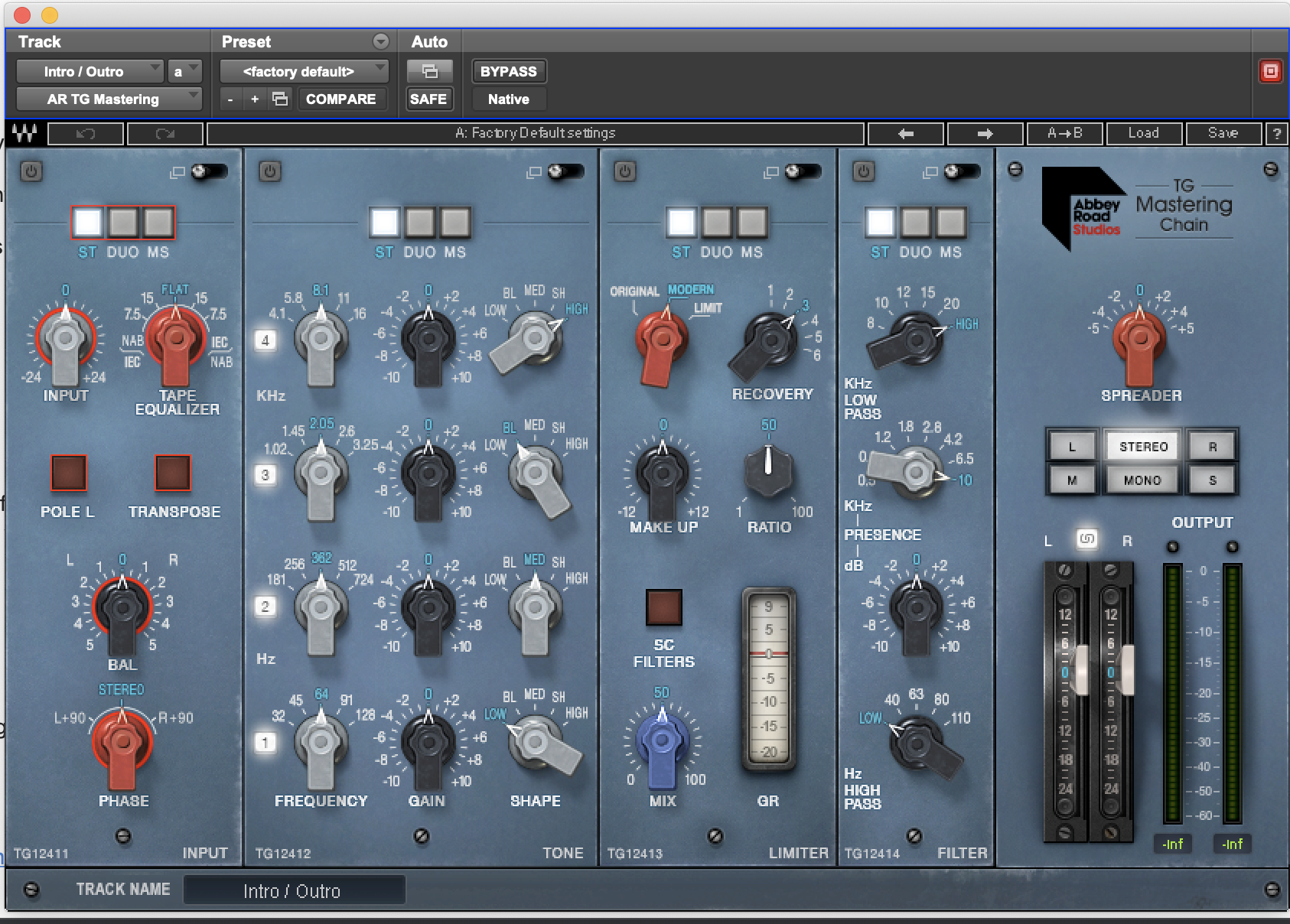Image resolution: width=1290 pixels, height=924 pixels.
Task: Flip the INPUT module toggle switch
Action: (x=209, y=172)
